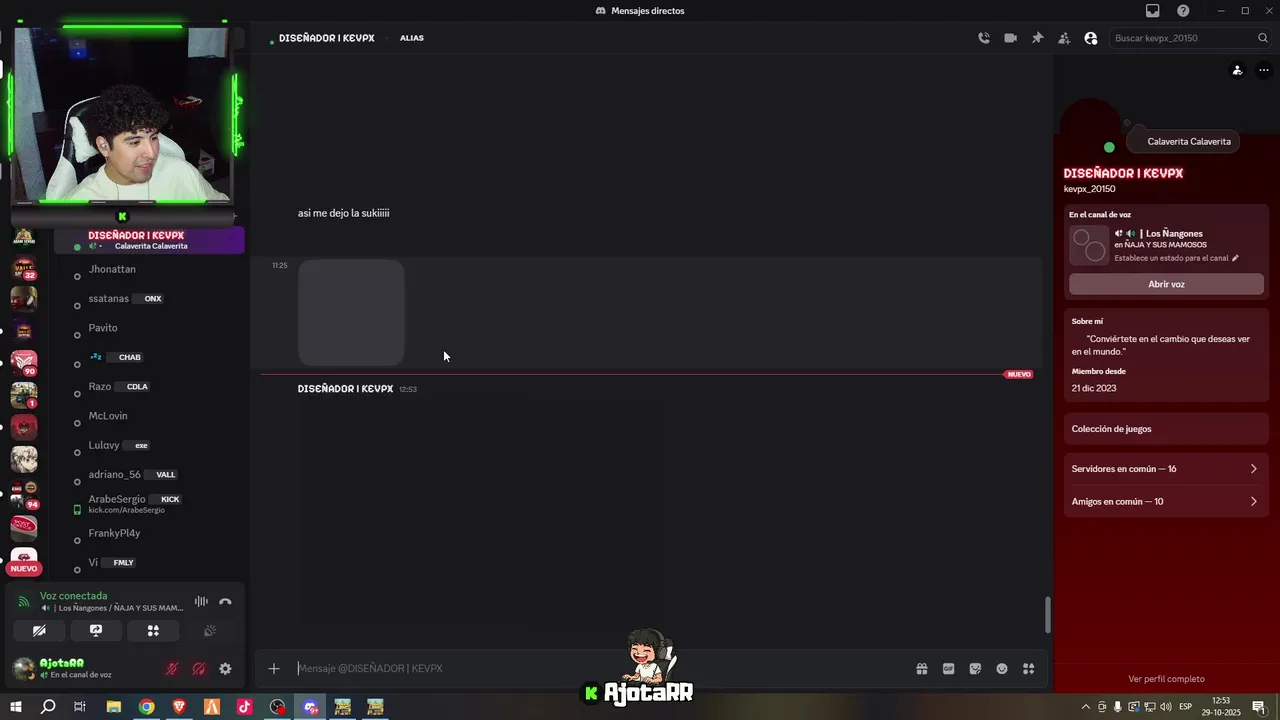Open the adriano_56 direct message

tap(150, 475)
